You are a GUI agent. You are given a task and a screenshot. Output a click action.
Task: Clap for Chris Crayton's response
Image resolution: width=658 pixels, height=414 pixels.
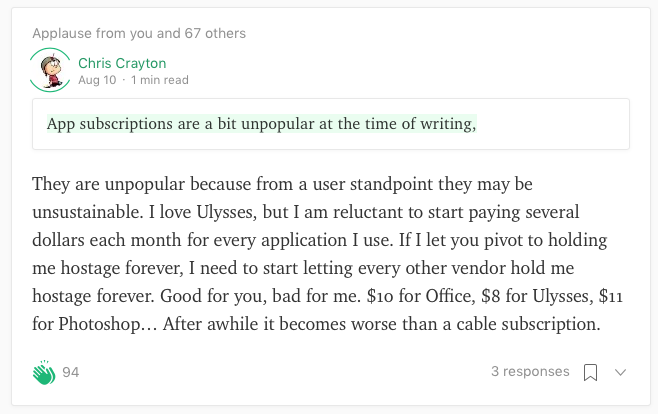tap(43, 373)
